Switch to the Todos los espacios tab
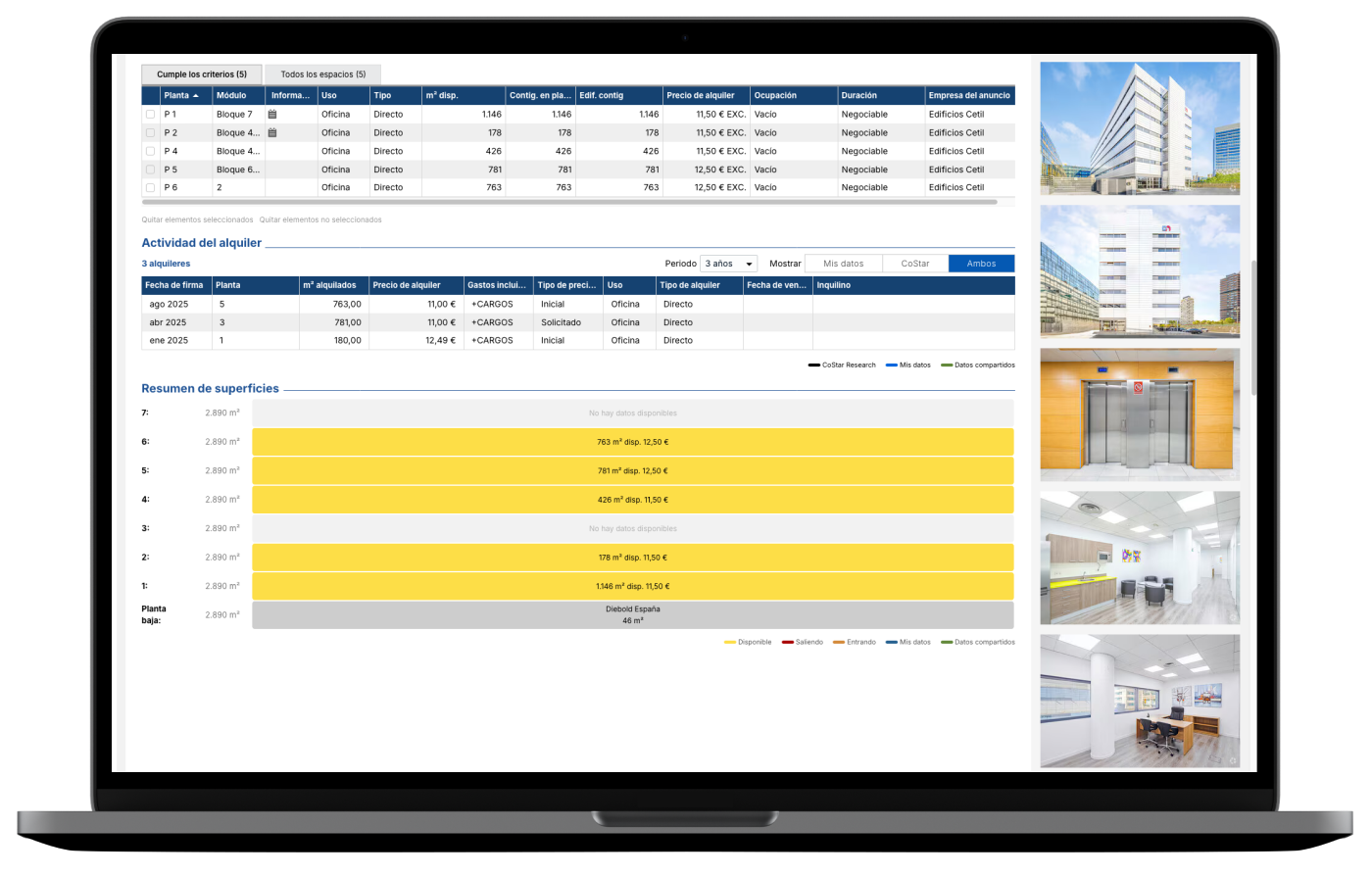This screenshot has height=876, width=1372. (x=322, y=74)
